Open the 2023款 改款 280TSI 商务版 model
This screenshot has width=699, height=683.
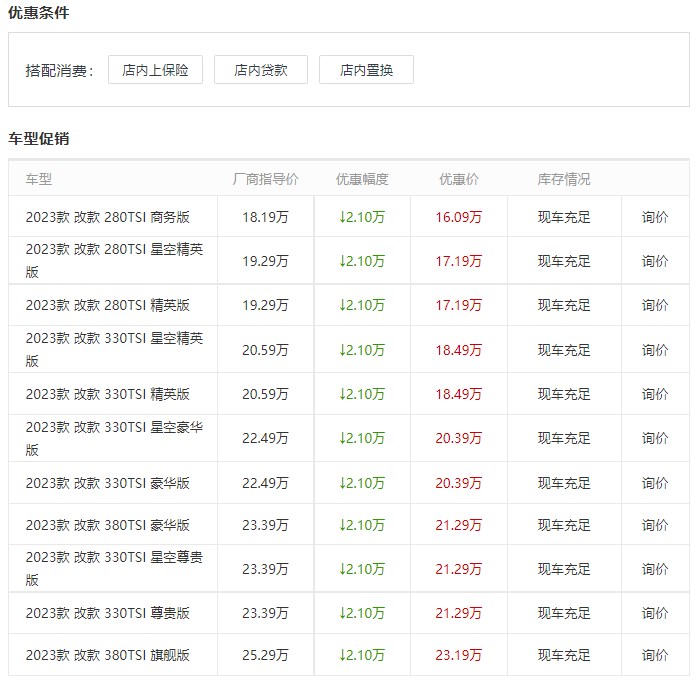pyautogui.click(x=108, y=217)
